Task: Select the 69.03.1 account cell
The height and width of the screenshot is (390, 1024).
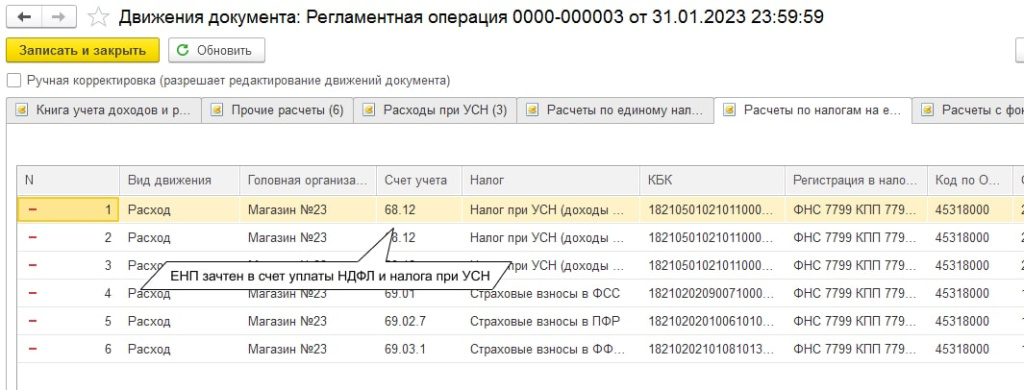Action: tap(419, 349)
